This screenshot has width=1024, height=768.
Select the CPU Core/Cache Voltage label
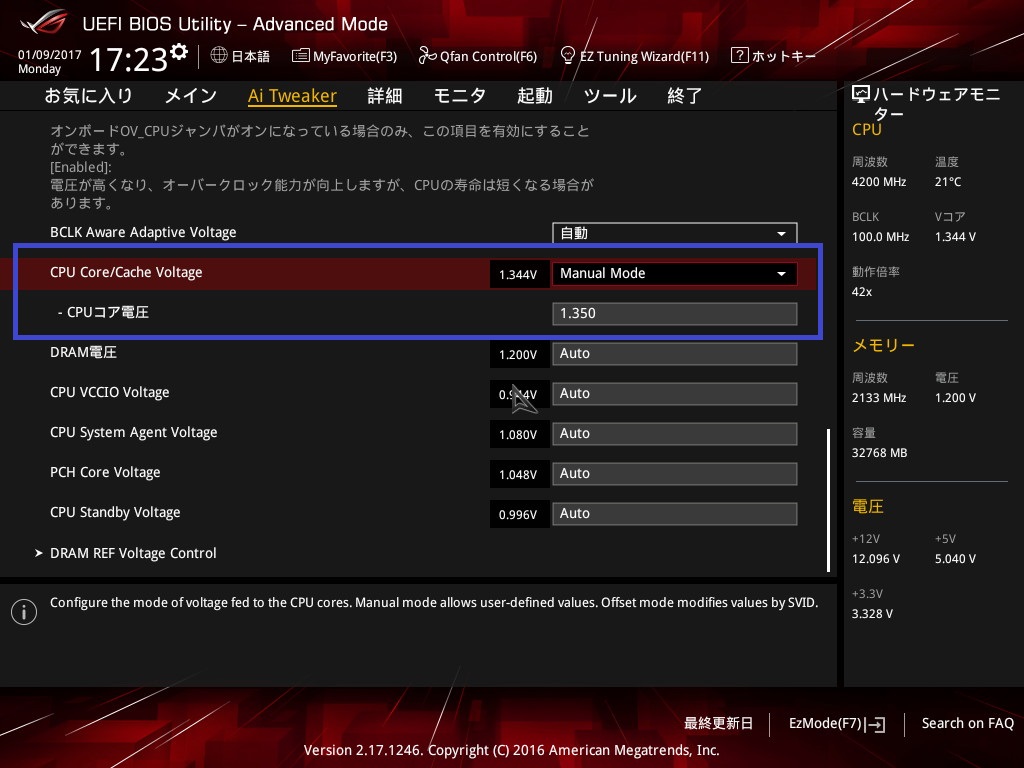point(126,272)
